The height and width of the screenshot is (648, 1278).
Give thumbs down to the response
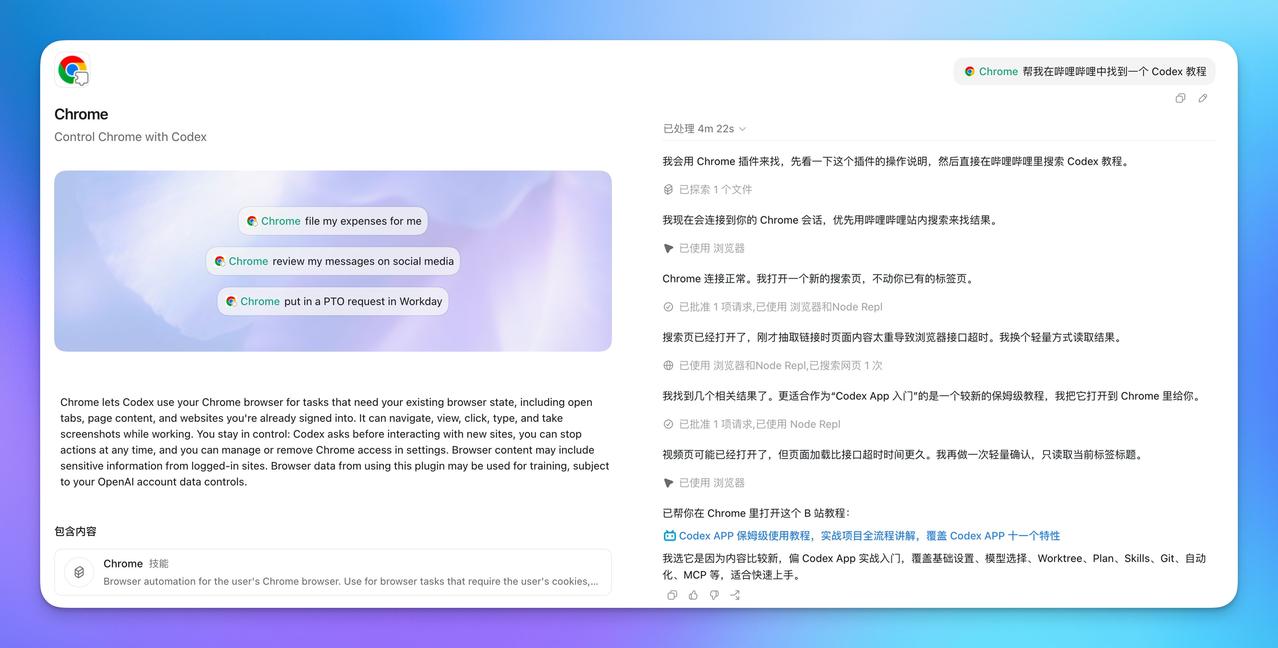pos(714,595)
